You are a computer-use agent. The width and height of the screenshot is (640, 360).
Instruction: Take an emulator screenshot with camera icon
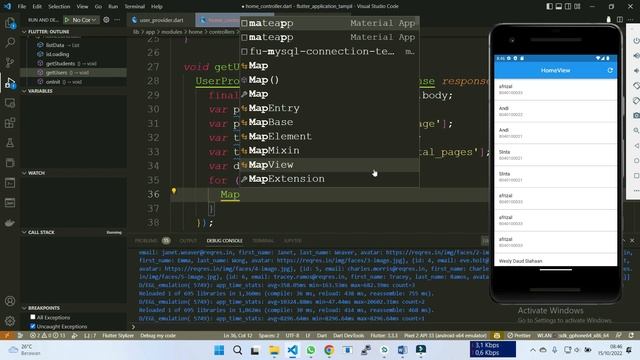pyautogui.click(x=636, y=116)
